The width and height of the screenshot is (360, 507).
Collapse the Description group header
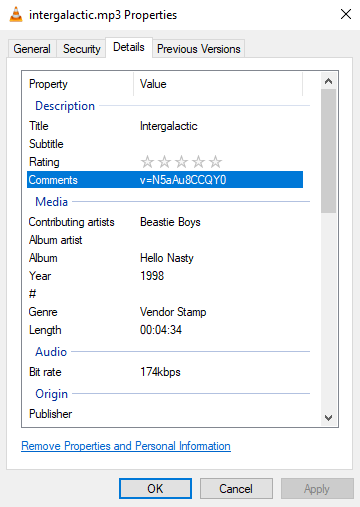(x=65, y=106)
